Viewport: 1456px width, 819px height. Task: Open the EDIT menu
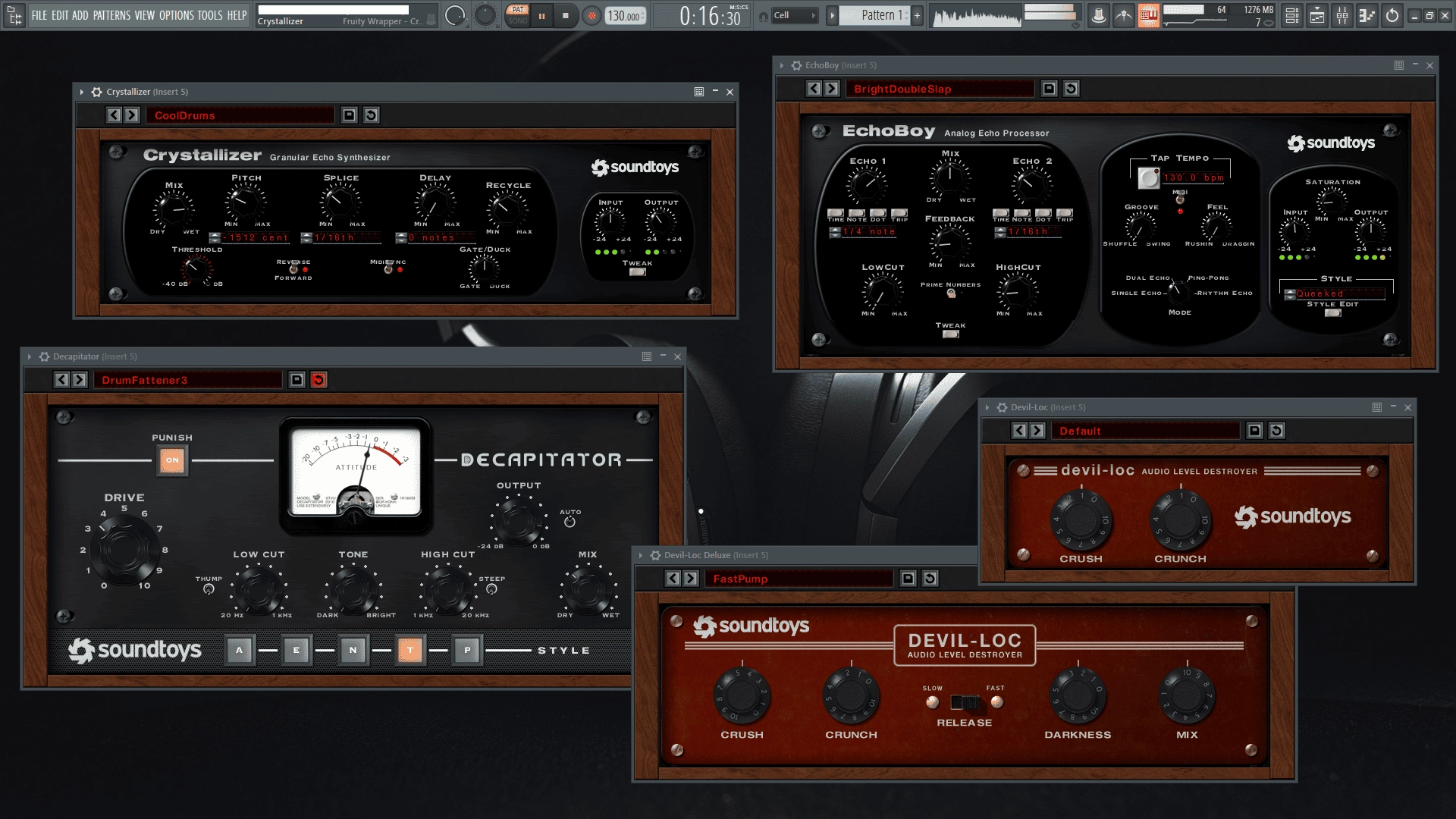coord(60,15)
